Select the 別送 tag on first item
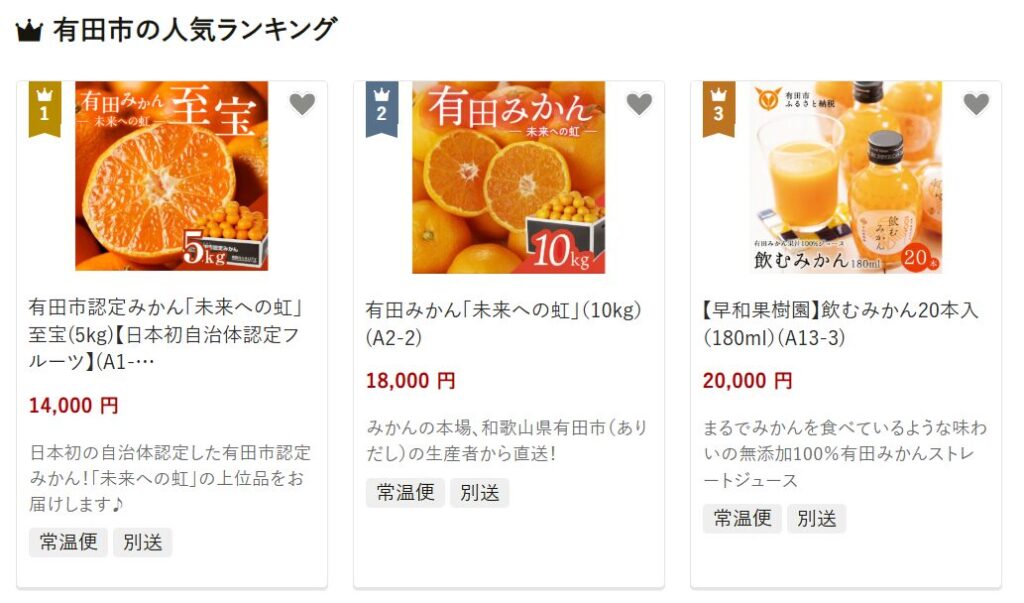Screen dimensions: 1024x603 click(142, 542)
